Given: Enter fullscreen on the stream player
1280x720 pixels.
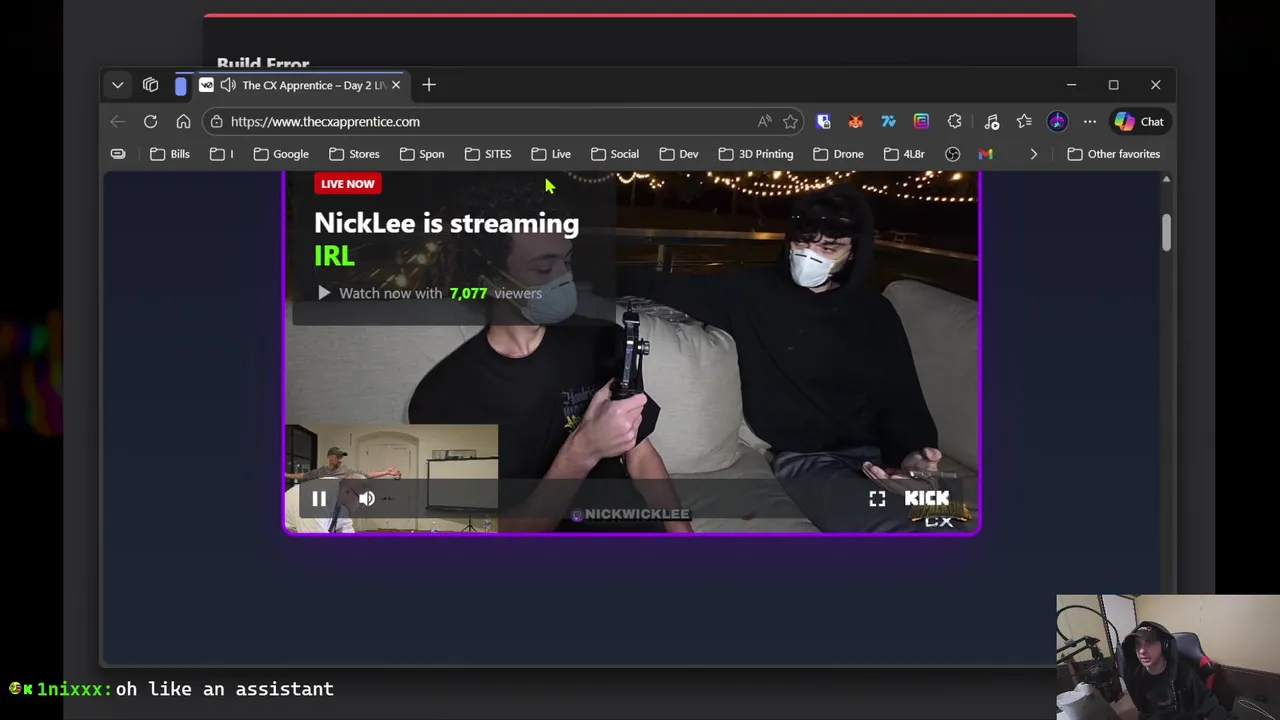Looking at the screenshot, I should (877, 499).
